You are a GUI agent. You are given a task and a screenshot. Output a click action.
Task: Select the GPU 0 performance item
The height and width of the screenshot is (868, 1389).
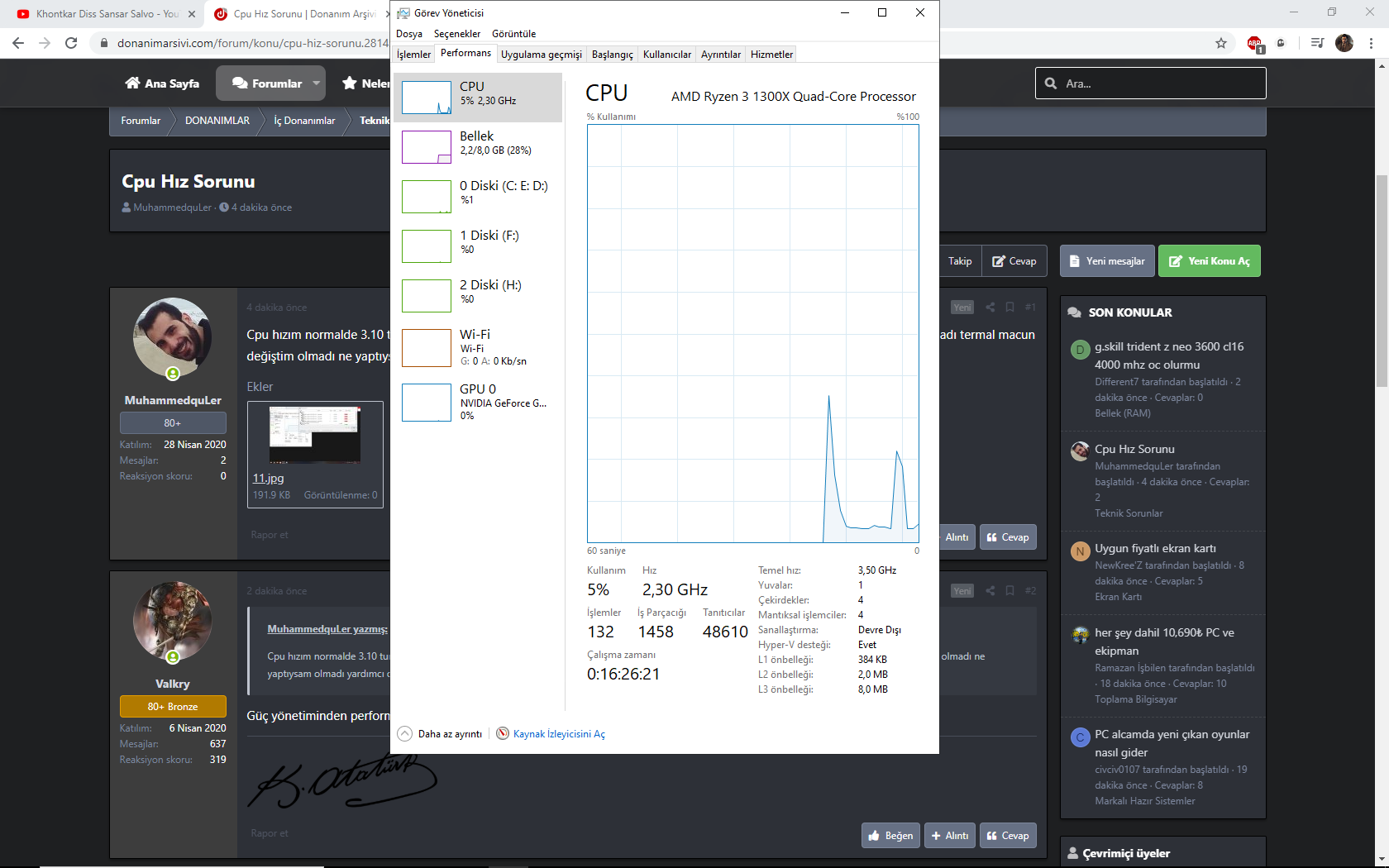(x=478, y=403)
